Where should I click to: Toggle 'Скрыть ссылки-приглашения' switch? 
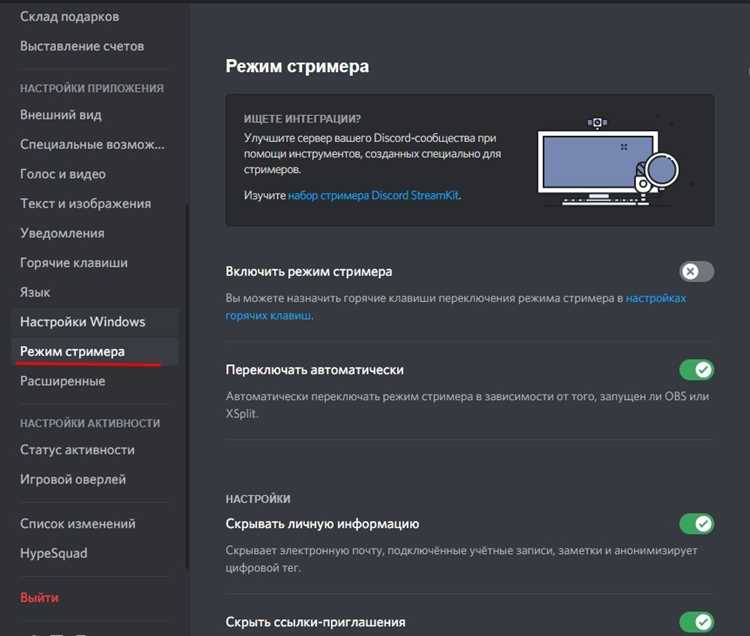[x=696, y=622]
